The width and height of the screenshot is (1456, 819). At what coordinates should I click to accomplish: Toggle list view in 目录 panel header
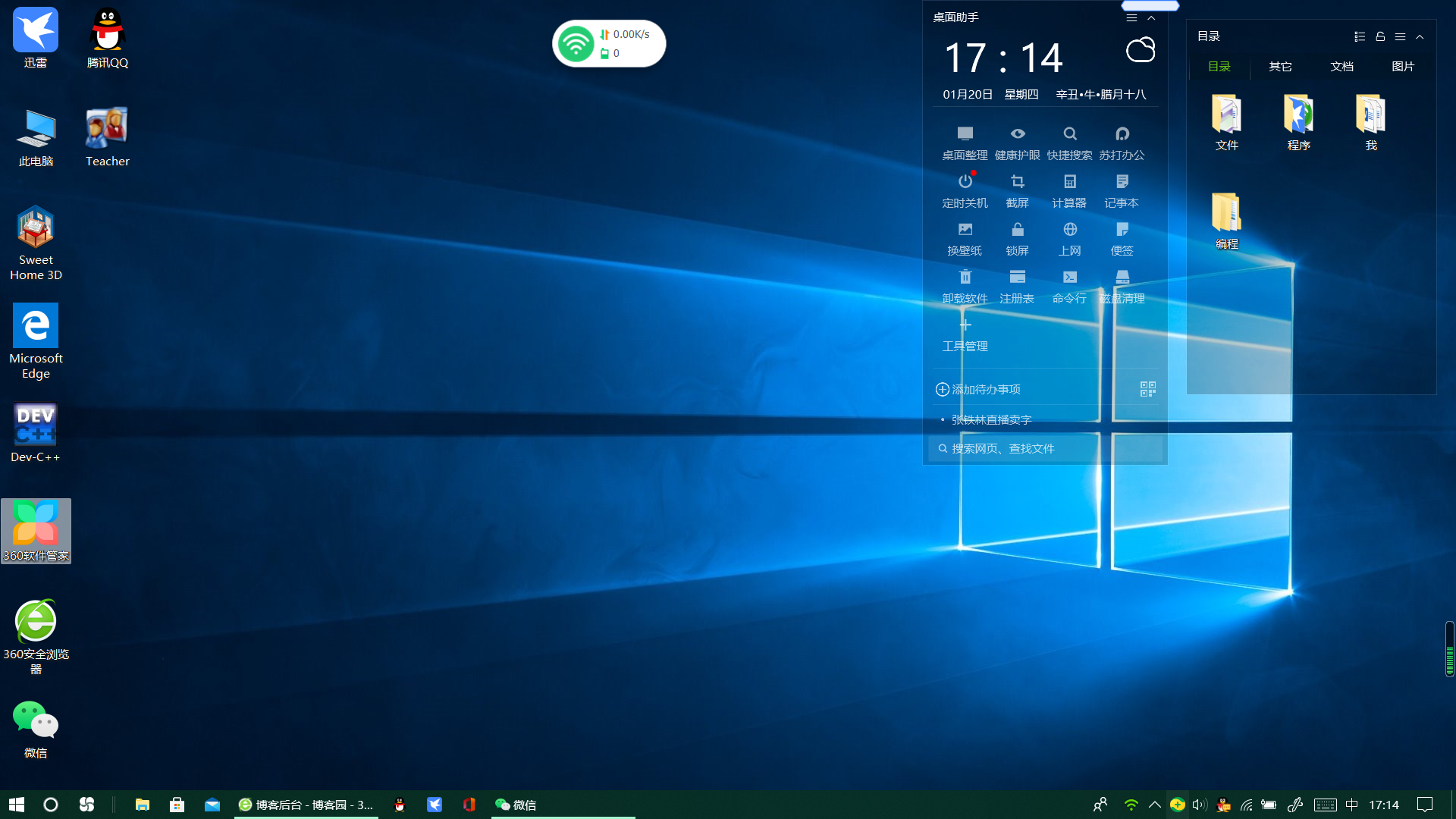[x=1360, y=36]
